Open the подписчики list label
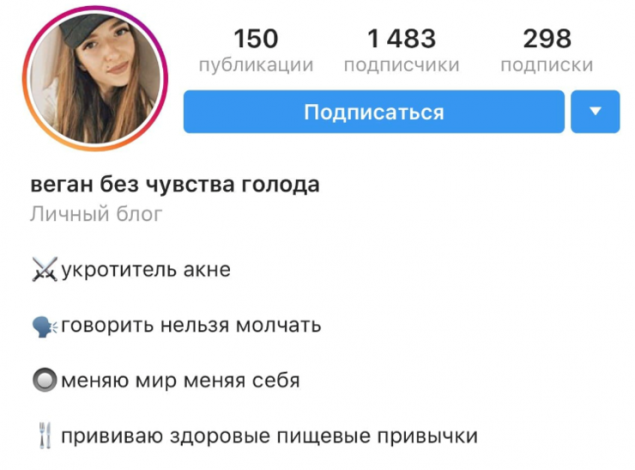 click(x=401, y=65)
